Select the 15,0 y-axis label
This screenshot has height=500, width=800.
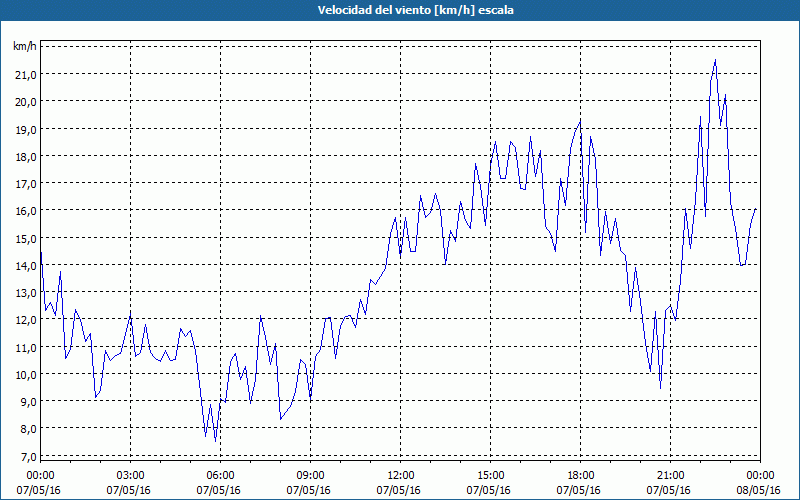coord(26,239)
